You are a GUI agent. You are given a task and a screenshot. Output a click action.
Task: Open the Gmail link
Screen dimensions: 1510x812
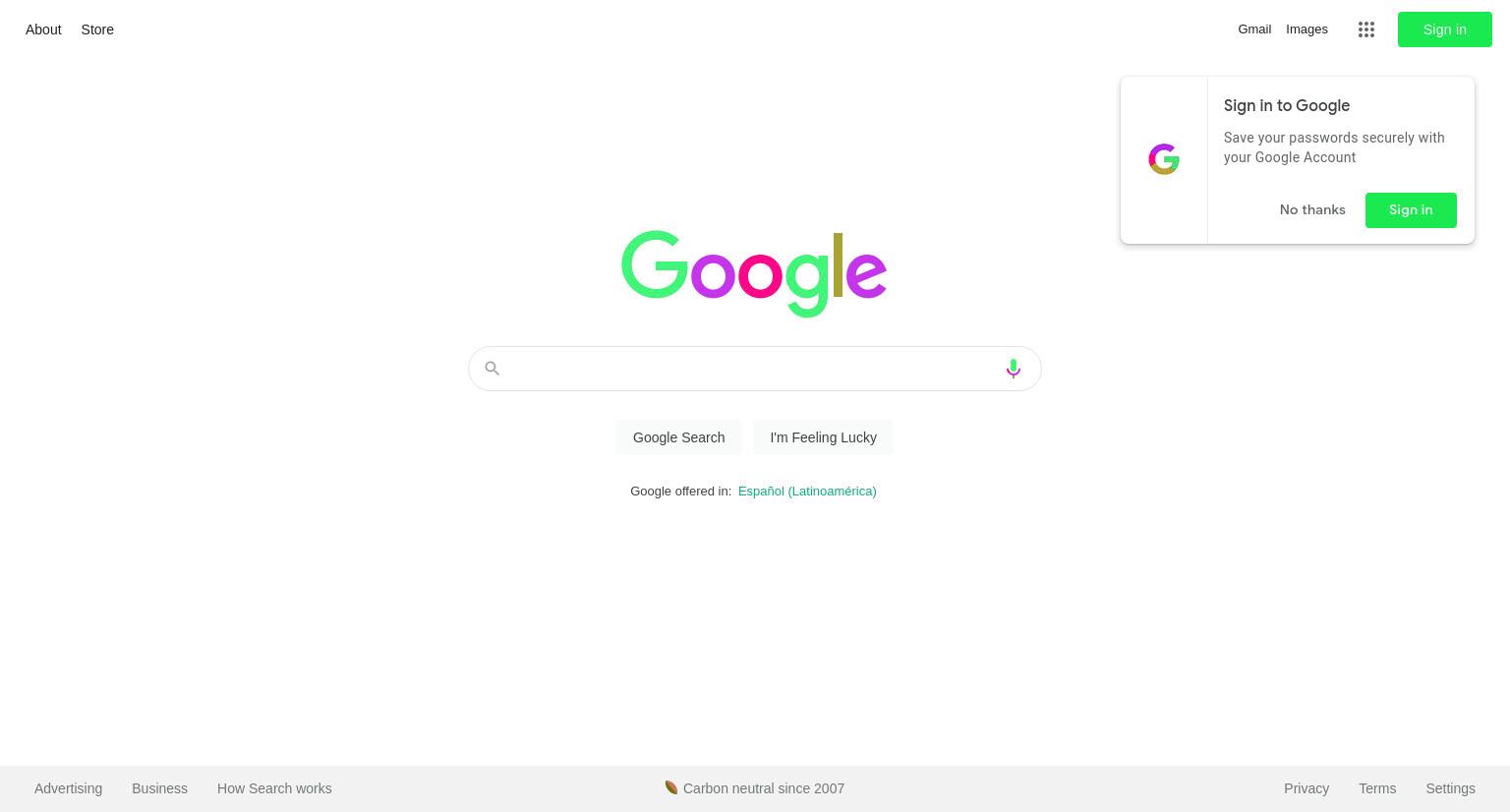click(1254, 29)
